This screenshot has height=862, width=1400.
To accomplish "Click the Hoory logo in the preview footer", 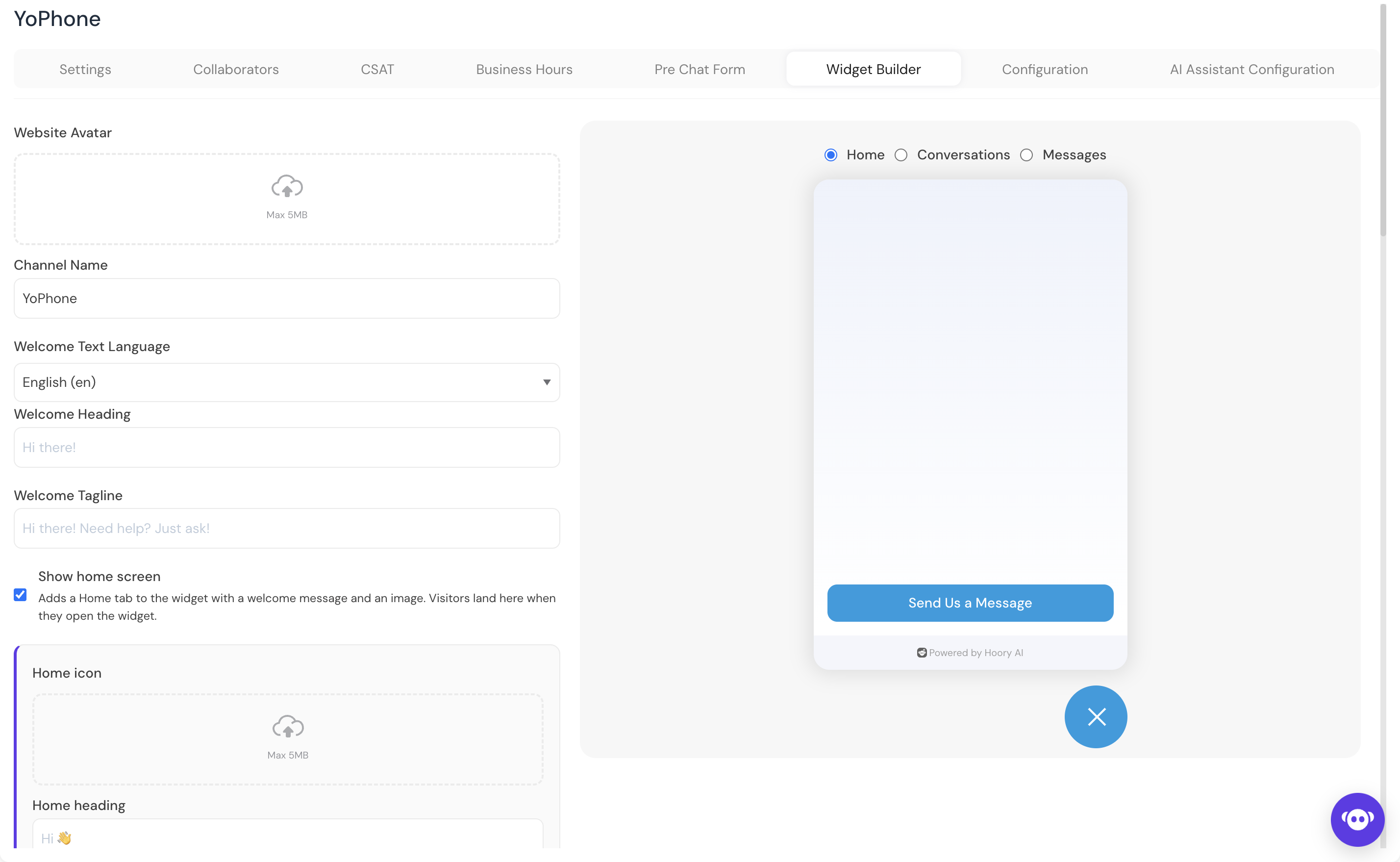I will tap(922, 653).
